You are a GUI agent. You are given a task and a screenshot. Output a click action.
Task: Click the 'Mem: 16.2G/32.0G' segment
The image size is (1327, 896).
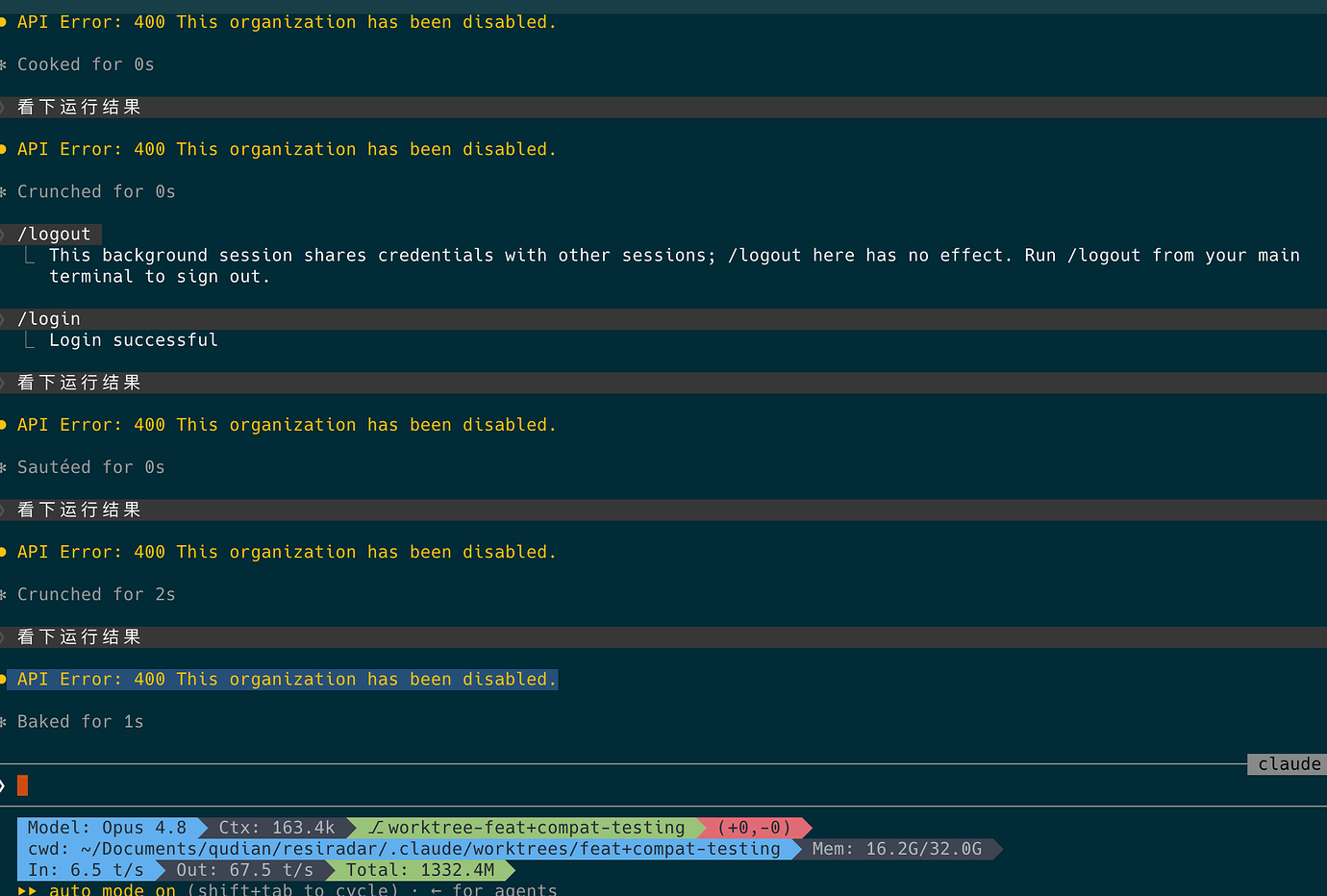click(896, 849)
